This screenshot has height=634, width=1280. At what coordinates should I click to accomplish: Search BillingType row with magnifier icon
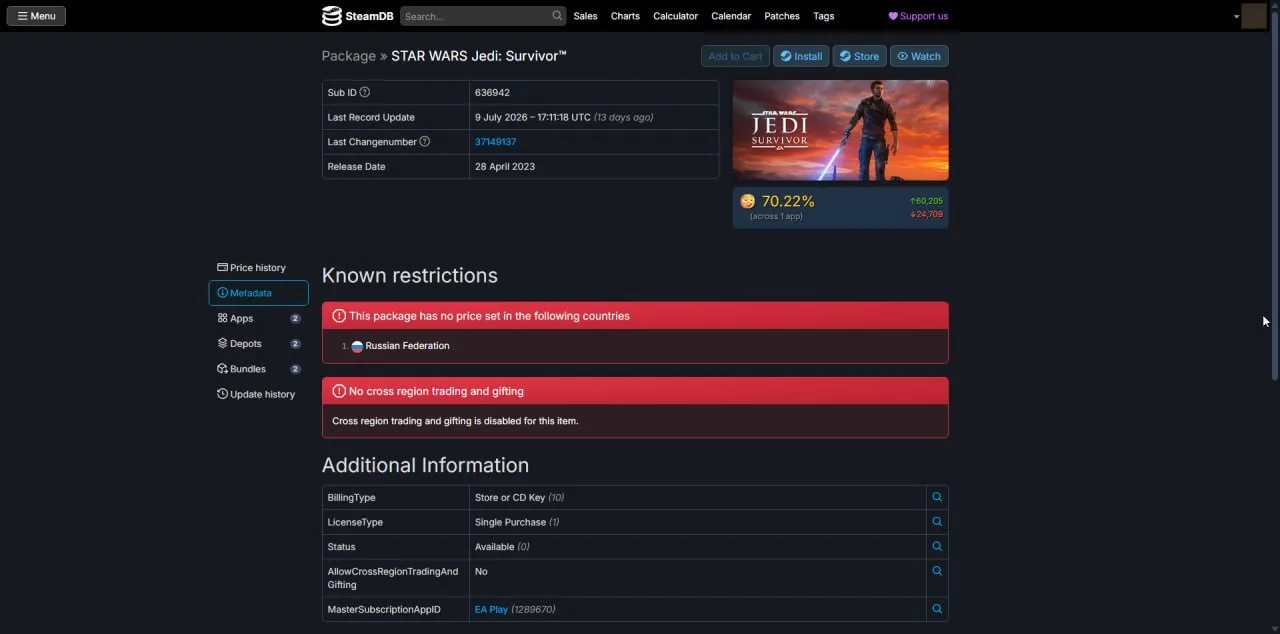tap(937, 497)
